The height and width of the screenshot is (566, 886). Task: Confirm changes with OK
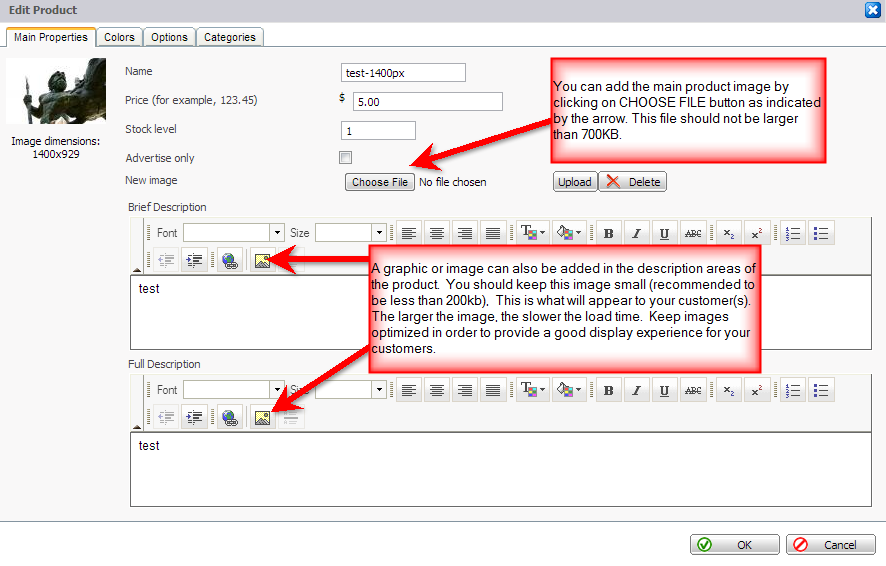(x=735, y=545)
